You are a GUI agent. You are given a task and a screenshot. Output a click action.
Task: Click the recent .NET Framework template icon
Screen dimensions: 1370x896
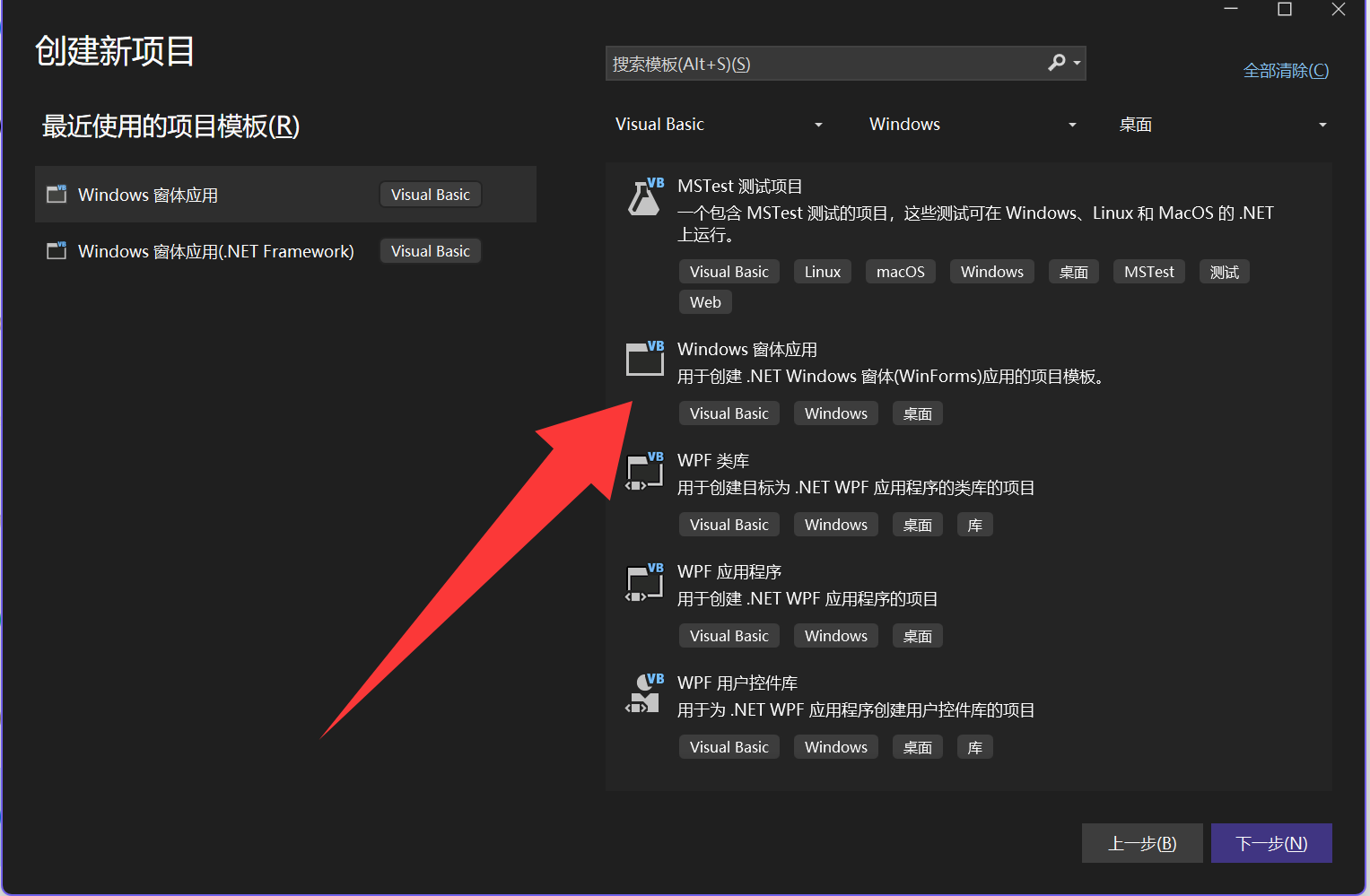coord(57,250)
